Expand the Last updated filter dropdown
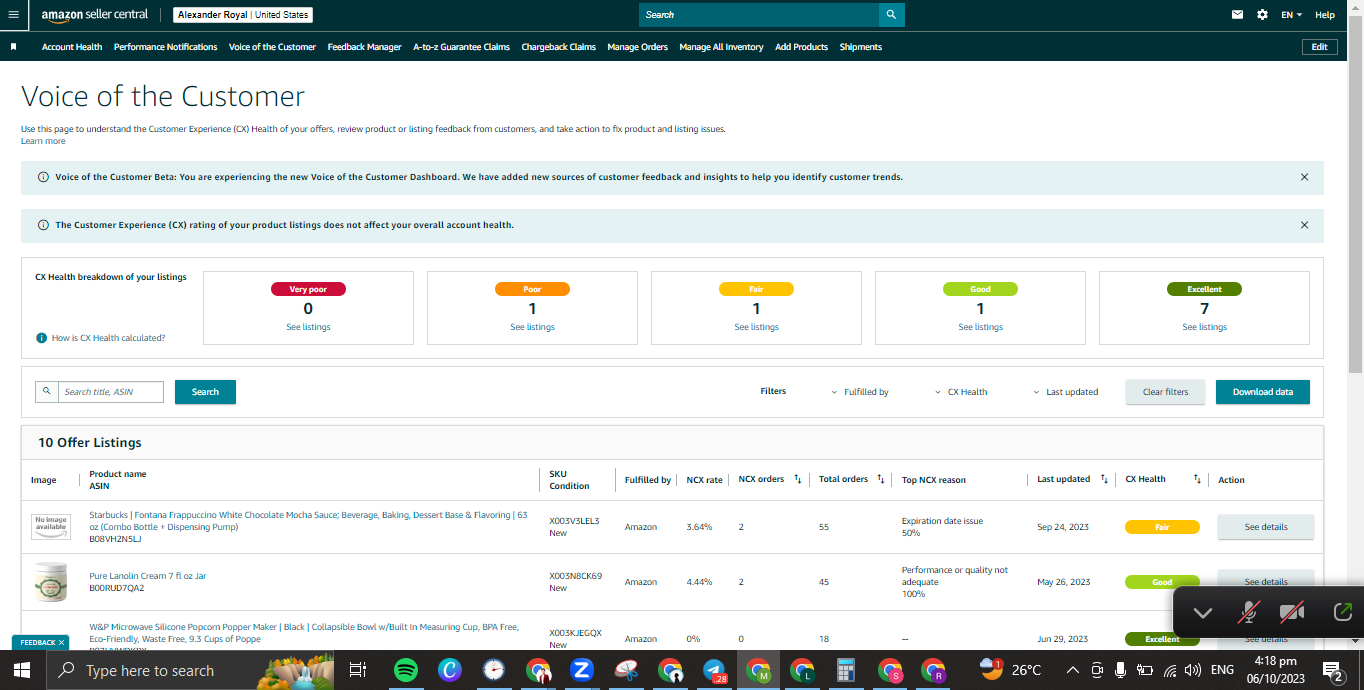Screen dimensions: 1364x690 click(x=1066, y=392)
